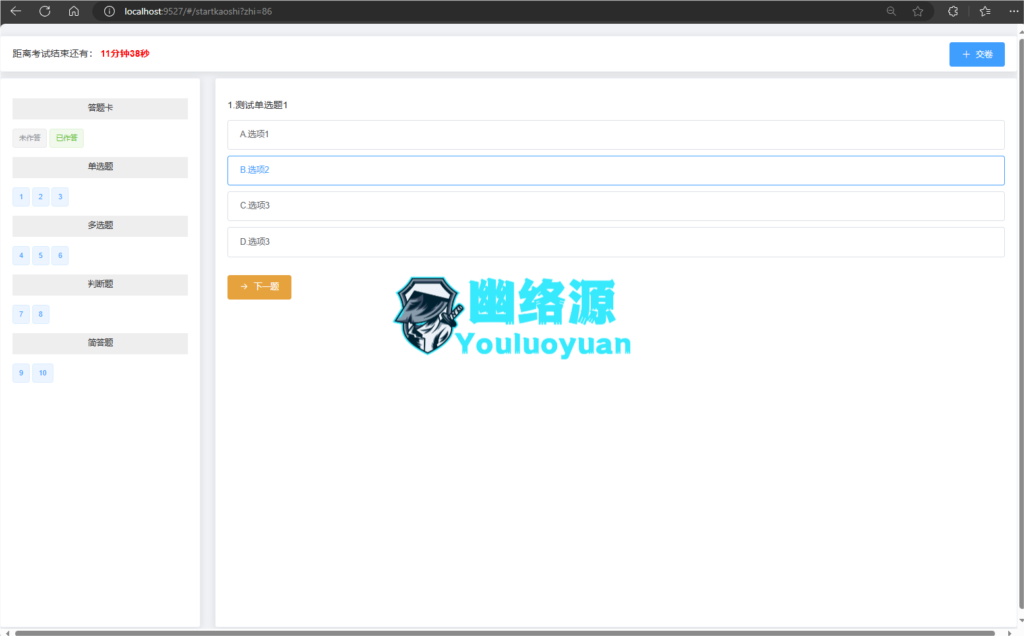The image size is (1024, 636).
Task: Jump to question 3 on answer card
Action: pyautogui.click(x=60, y=197)
